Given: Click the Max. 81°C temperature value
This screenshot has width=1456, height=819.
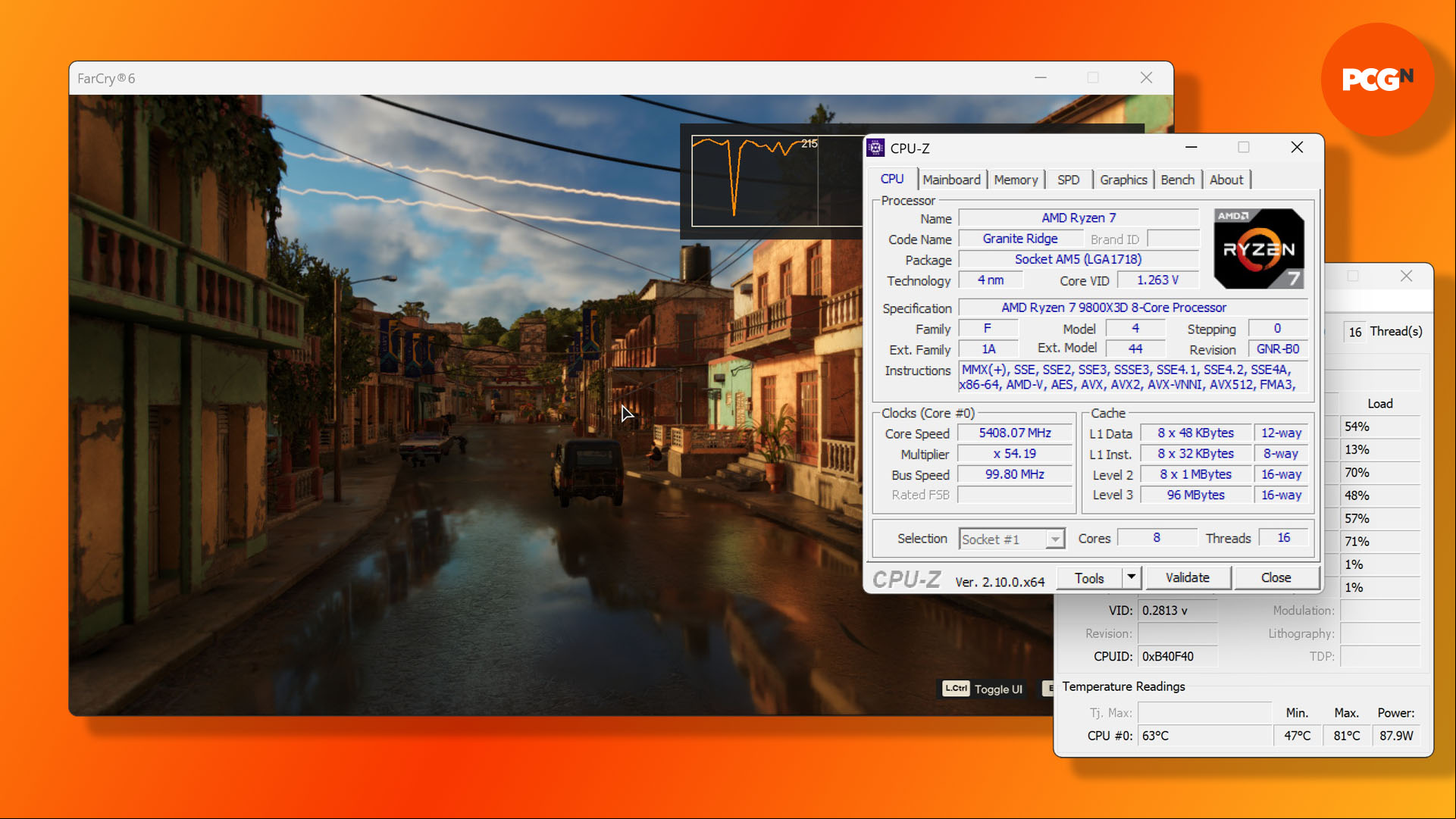Looking at the screenshot, I should tap(1346, 736).
